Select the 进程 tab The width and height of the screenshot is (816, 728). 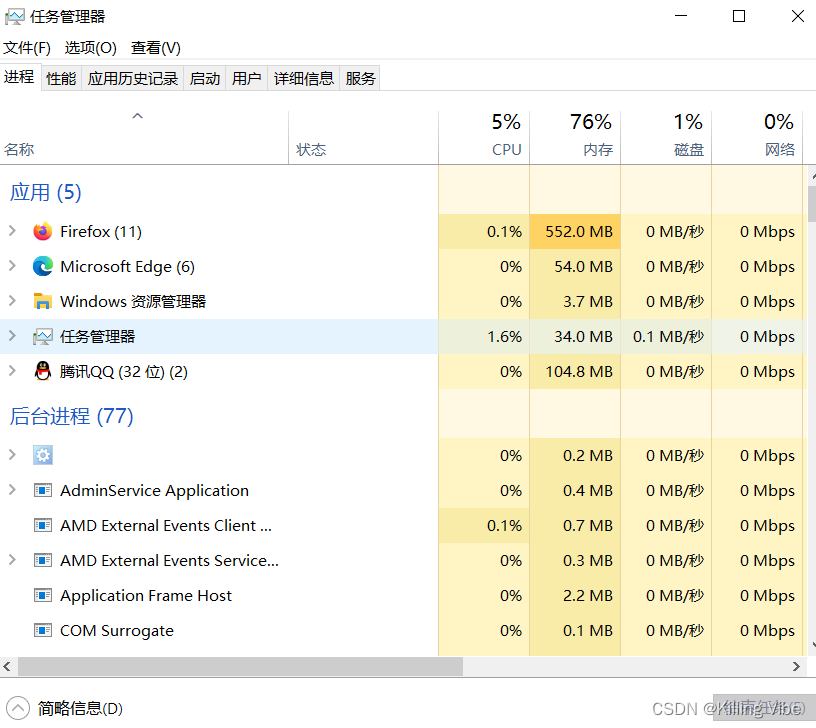coord(20,77)
